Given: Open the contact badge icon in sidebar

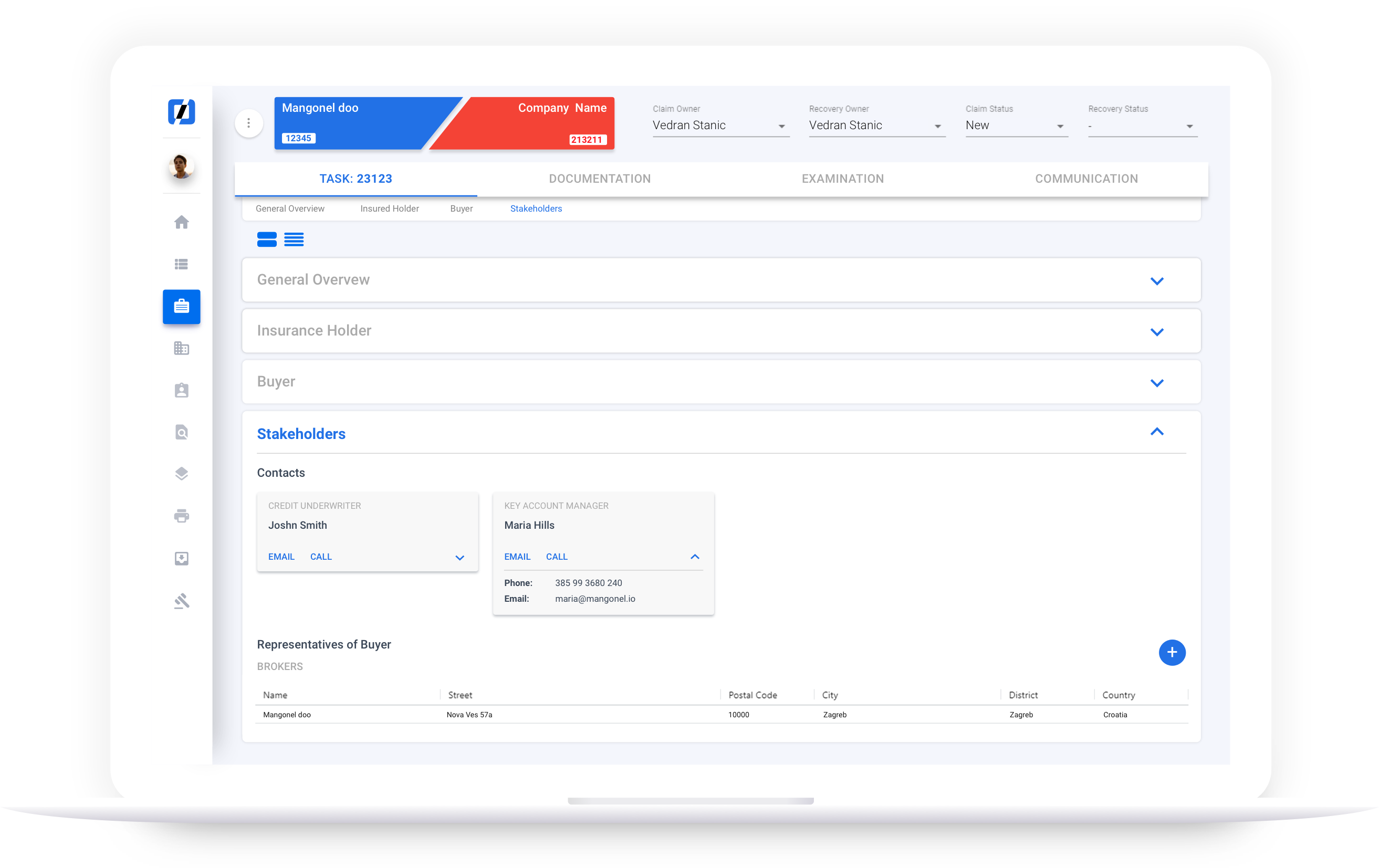Looking at the screenshot, I should click(181, 390).
